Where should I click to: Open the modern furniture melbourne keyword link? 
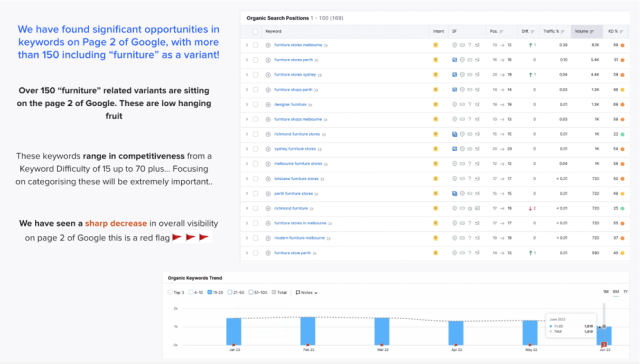299,238
